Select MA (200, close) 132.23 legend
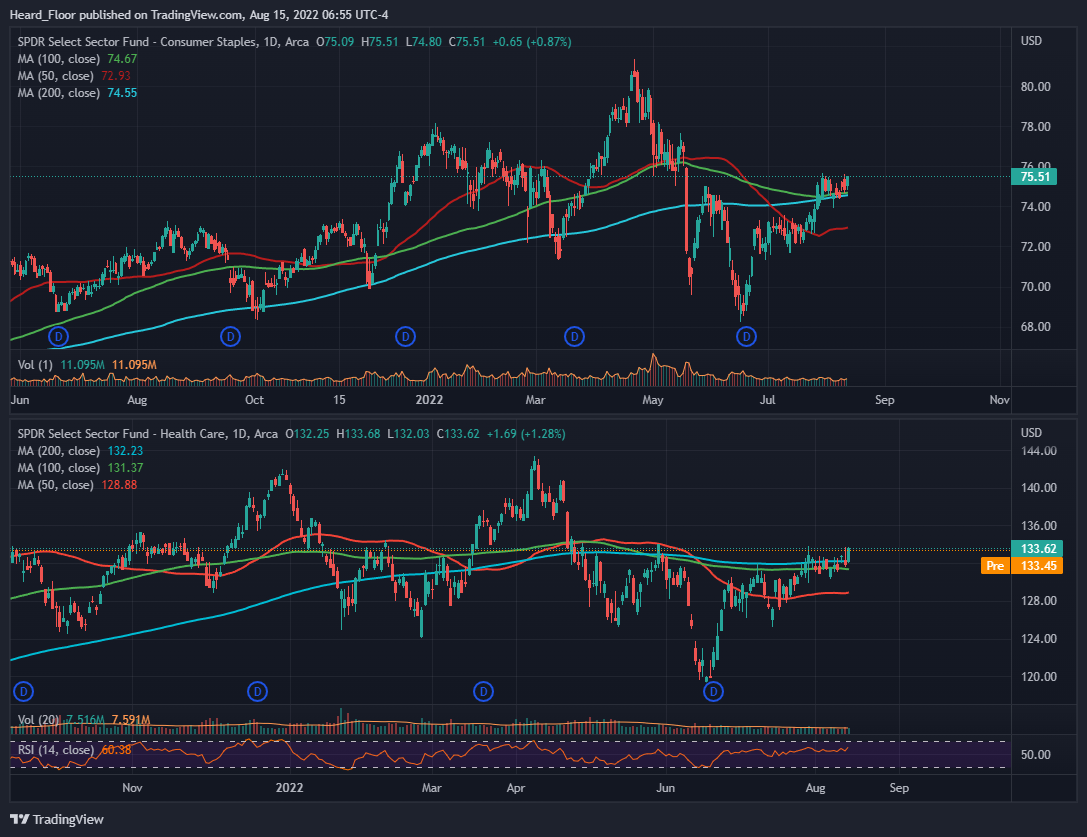This screenshot has height=837, width=1087. pos(80,451)
